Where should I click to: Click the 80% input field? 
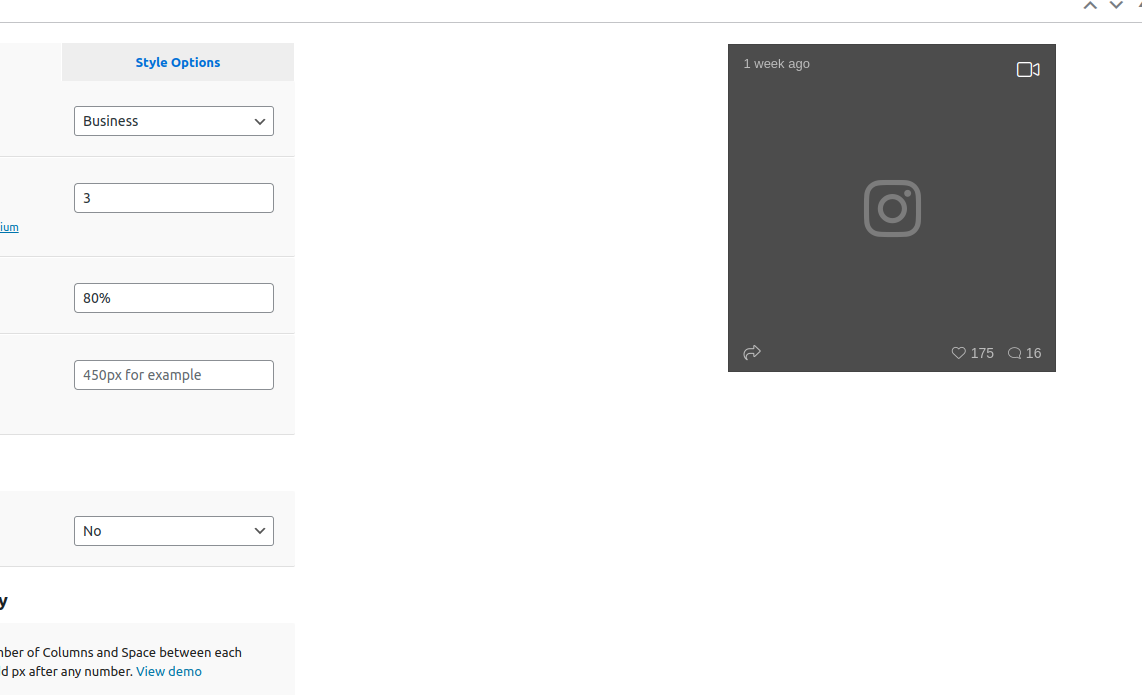[x=174, y=298]
